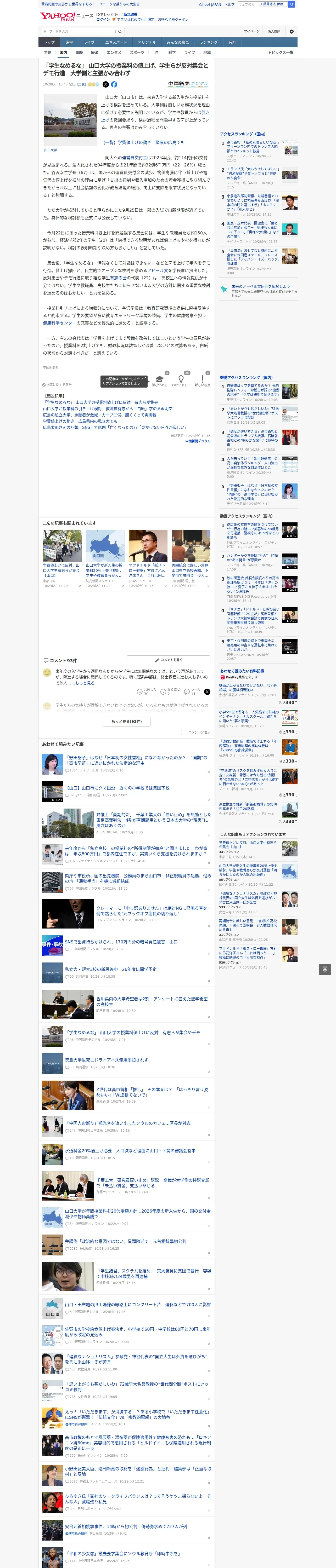Click the blue search button in the header
This screenshot has width=336, height=1568.
[x=292, y=4]
